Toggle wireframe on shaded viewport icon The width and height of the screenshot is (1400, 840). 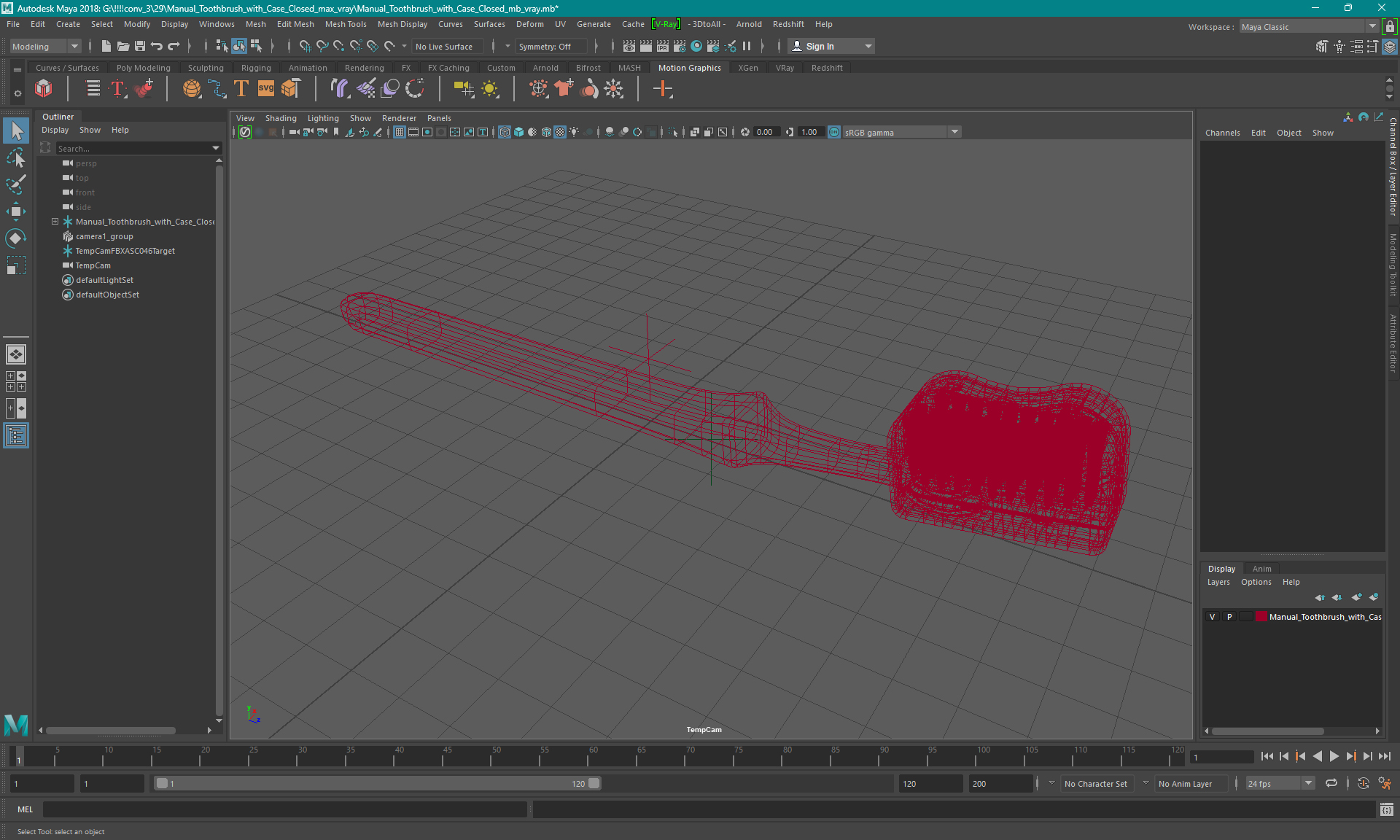pos(546,132)
